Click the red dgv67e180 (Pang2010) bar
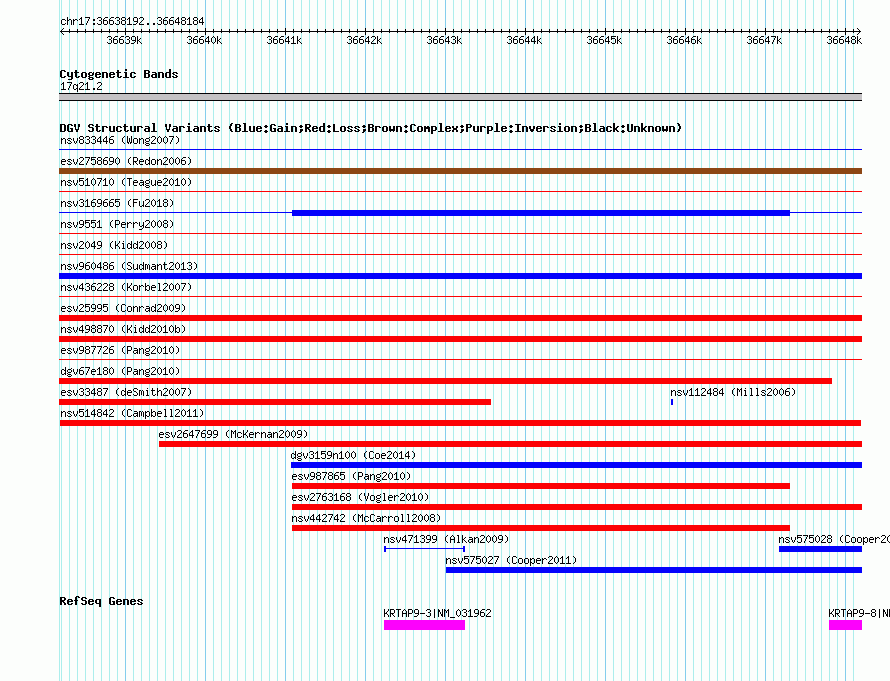Screen dimensions: 890x681 point(446,381)
